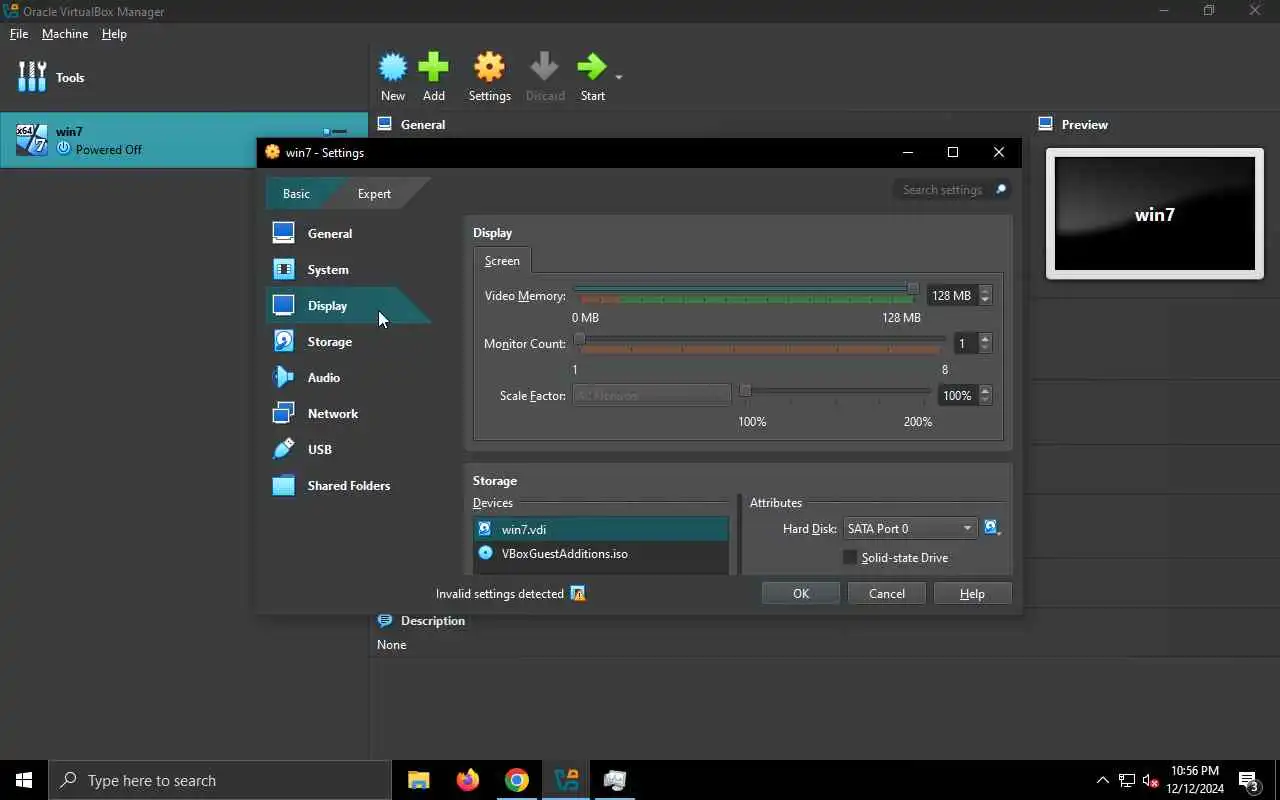
Task: Open win7 machine item menu icon
Action: [x=336, y=131]
